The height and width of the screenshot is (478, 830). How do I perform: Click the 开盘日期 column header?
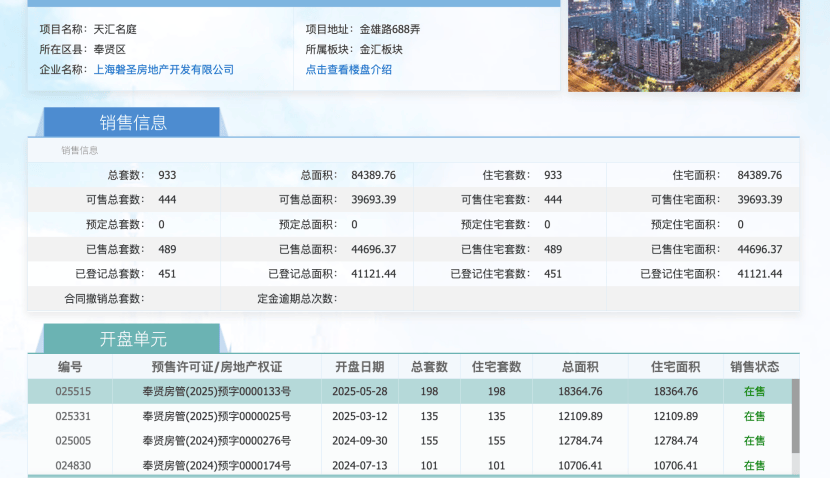(359, 367)
